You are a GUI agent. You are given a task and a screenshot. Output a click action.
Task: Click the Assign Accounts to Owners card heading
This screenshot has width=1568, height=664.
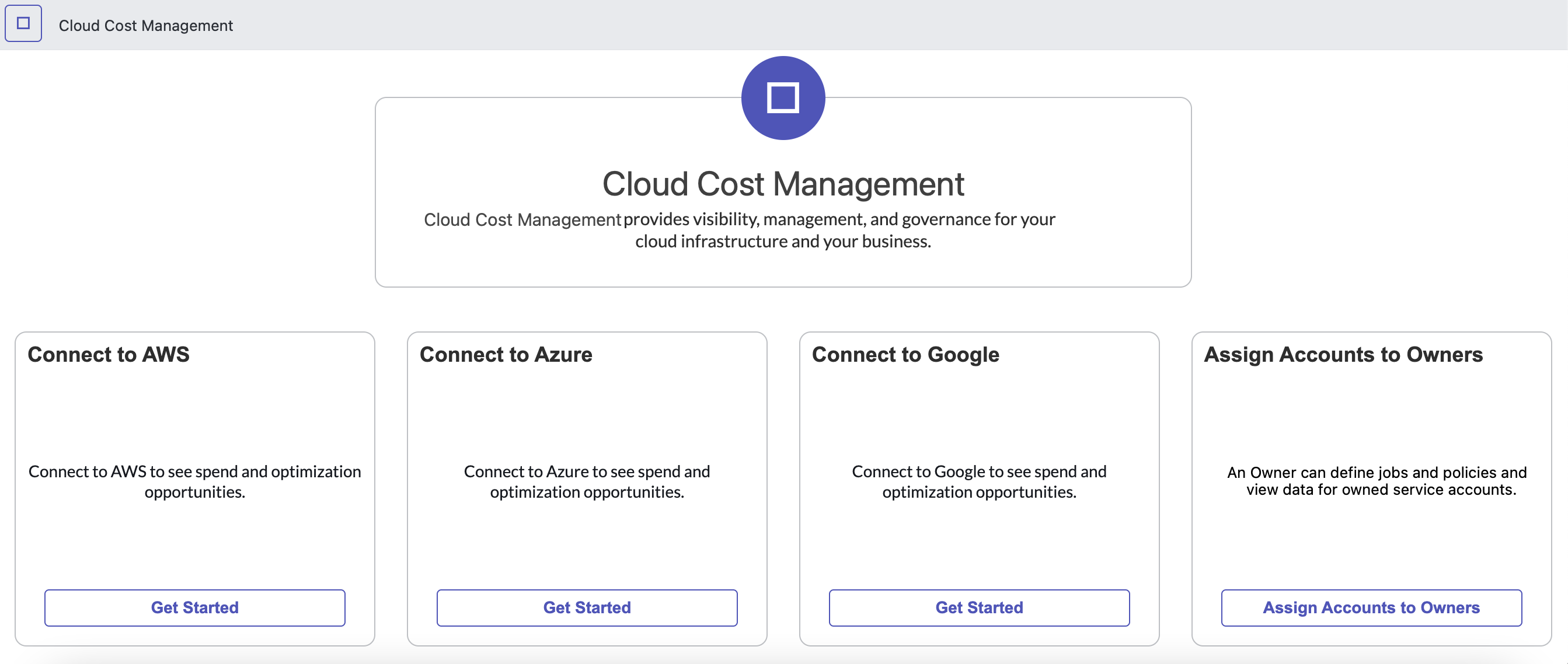pyautogui.click(x=1343, y=355)
